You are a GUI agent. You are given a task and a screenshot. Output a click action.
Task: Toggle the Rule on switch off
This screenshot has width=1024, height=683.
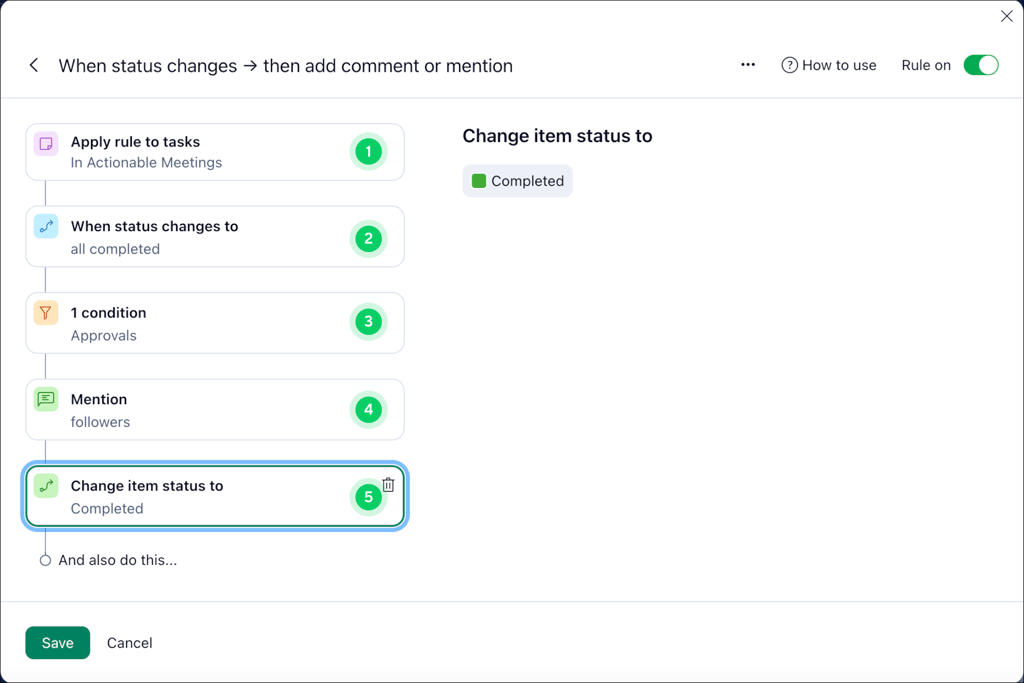[981, 64]
